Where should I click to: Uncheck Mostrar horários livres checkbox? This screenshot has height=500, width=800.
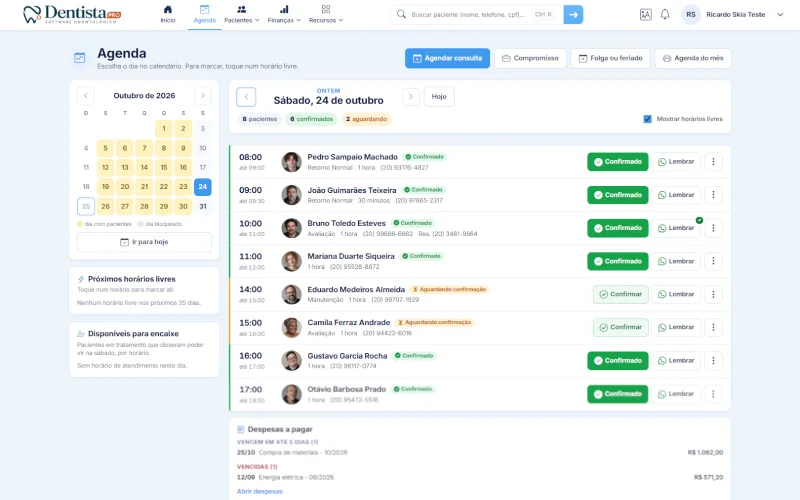(x=647, y=119)
